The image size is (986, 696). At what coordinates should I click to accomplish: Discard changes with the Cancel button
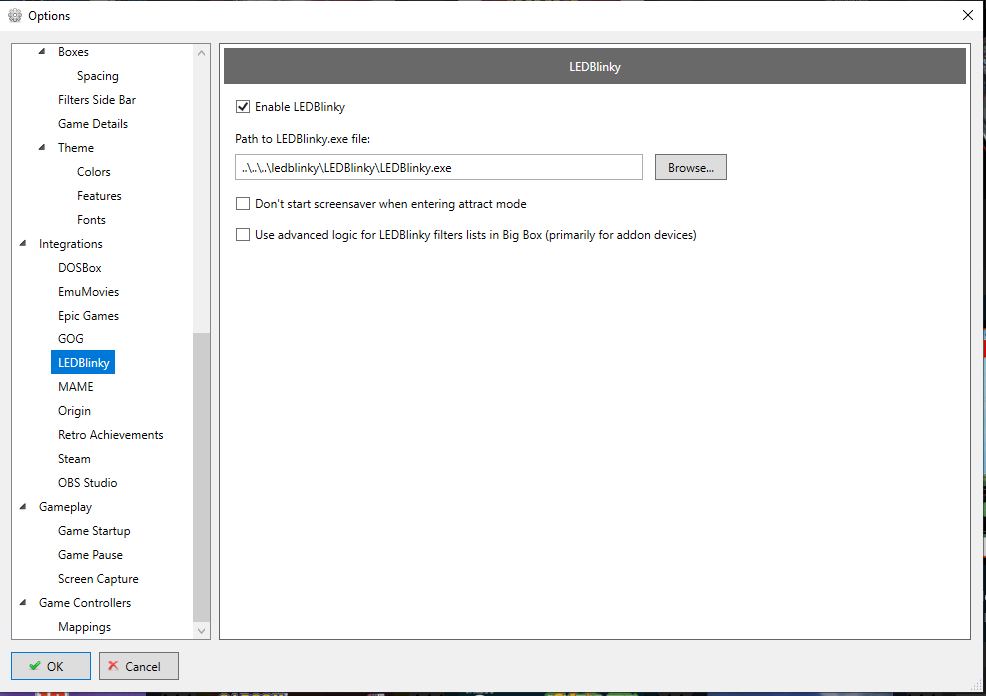139,666
